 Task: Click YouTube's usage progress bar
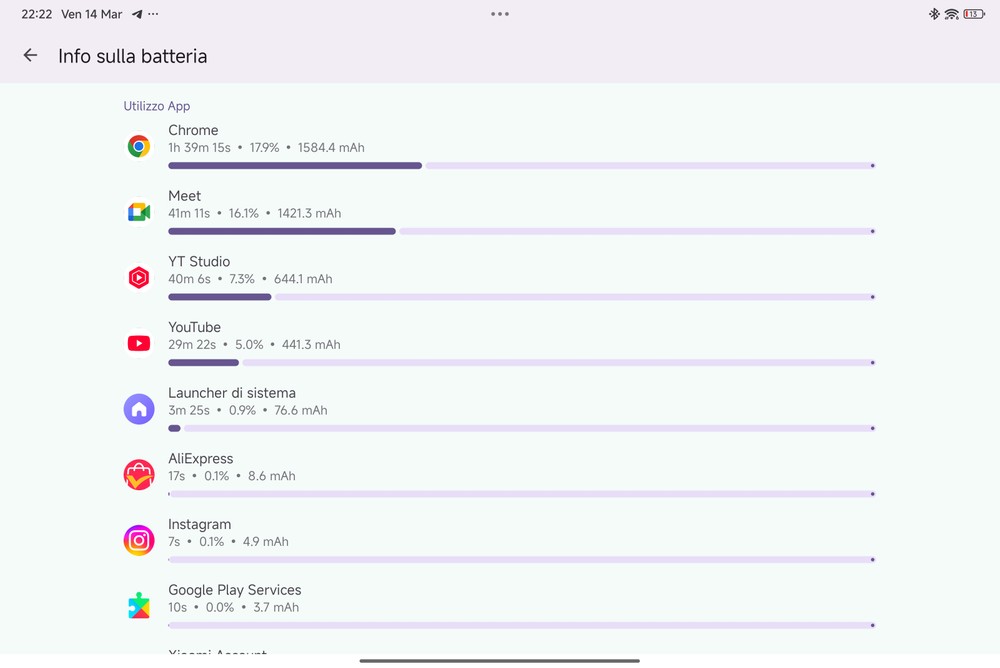pyautogui.click(x=520, y=362)
